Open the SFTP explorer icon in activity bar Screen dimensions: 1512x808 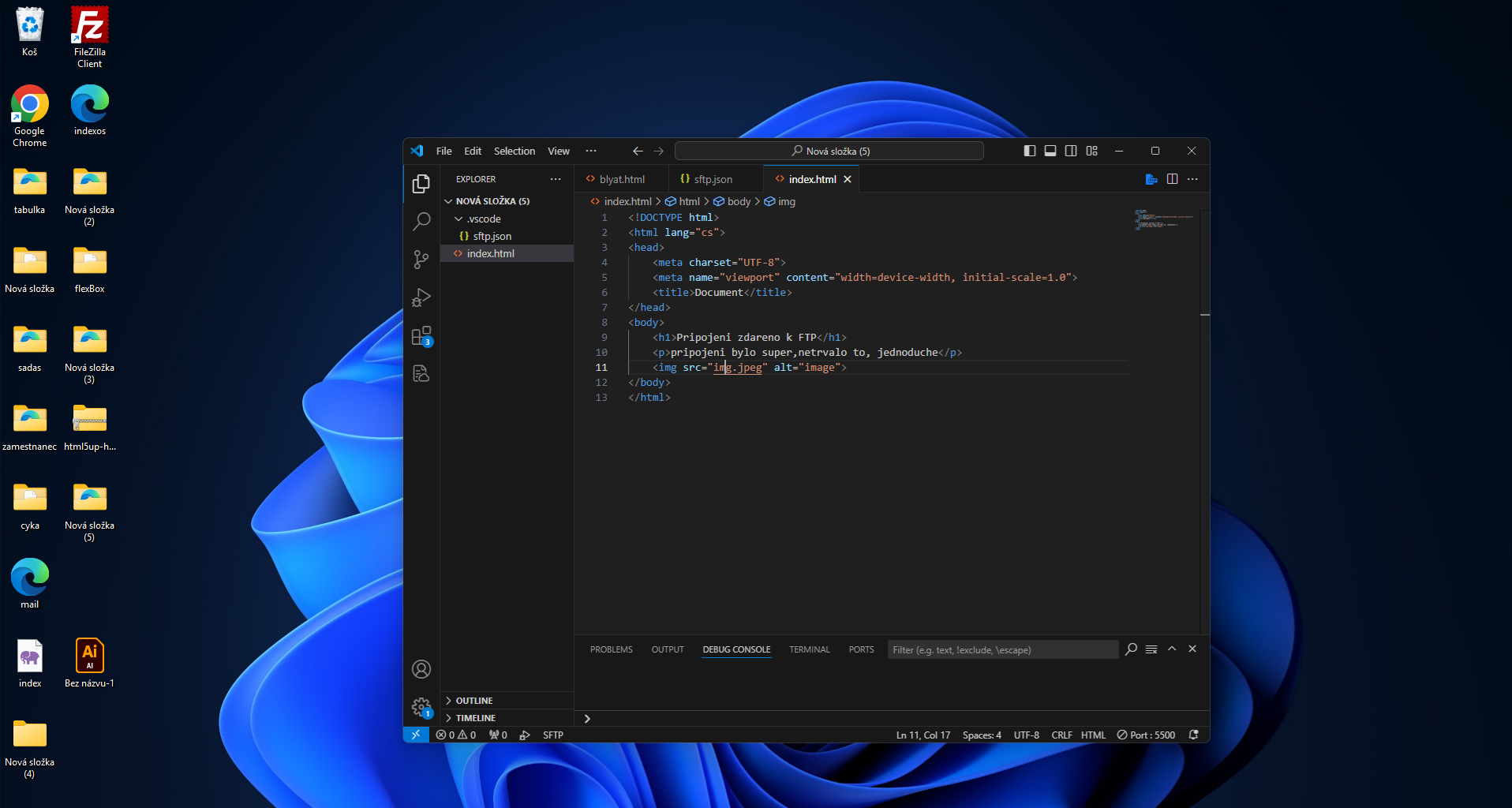coord(421,373)
